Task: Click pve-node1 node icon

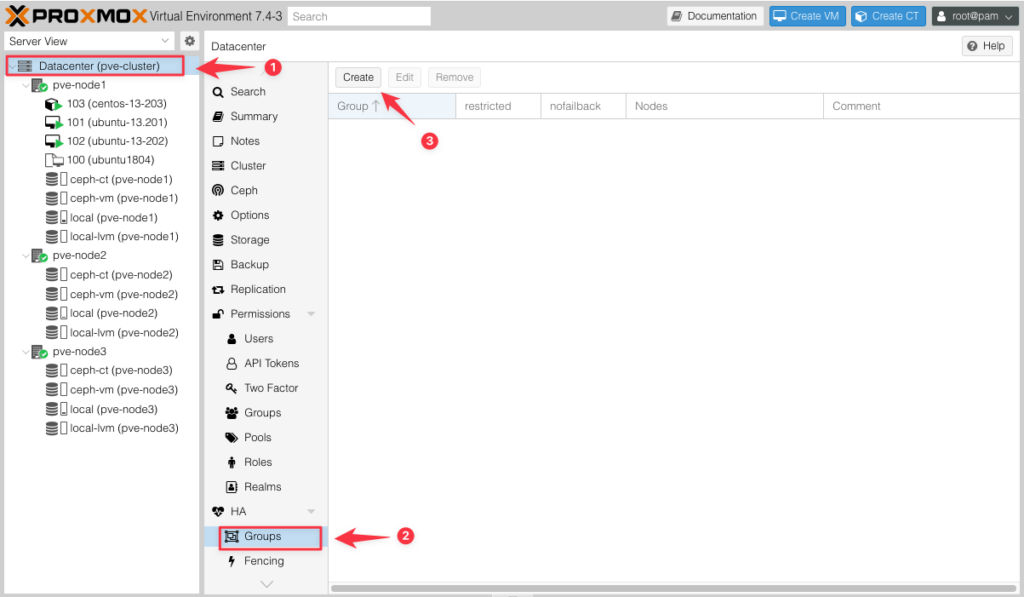Action: click(x=39, y=86)
